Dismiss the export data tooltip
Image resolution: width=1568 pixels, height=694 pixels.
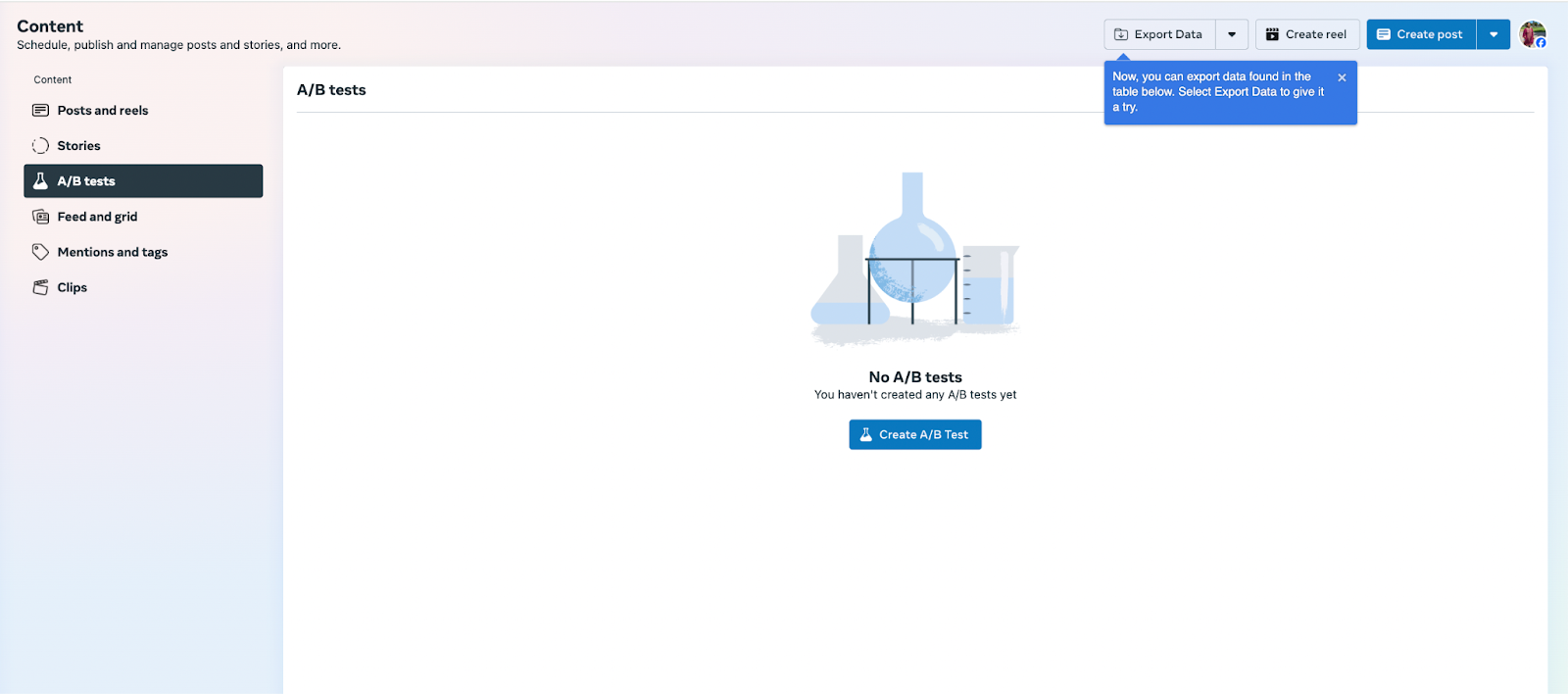coord(1342,77)
